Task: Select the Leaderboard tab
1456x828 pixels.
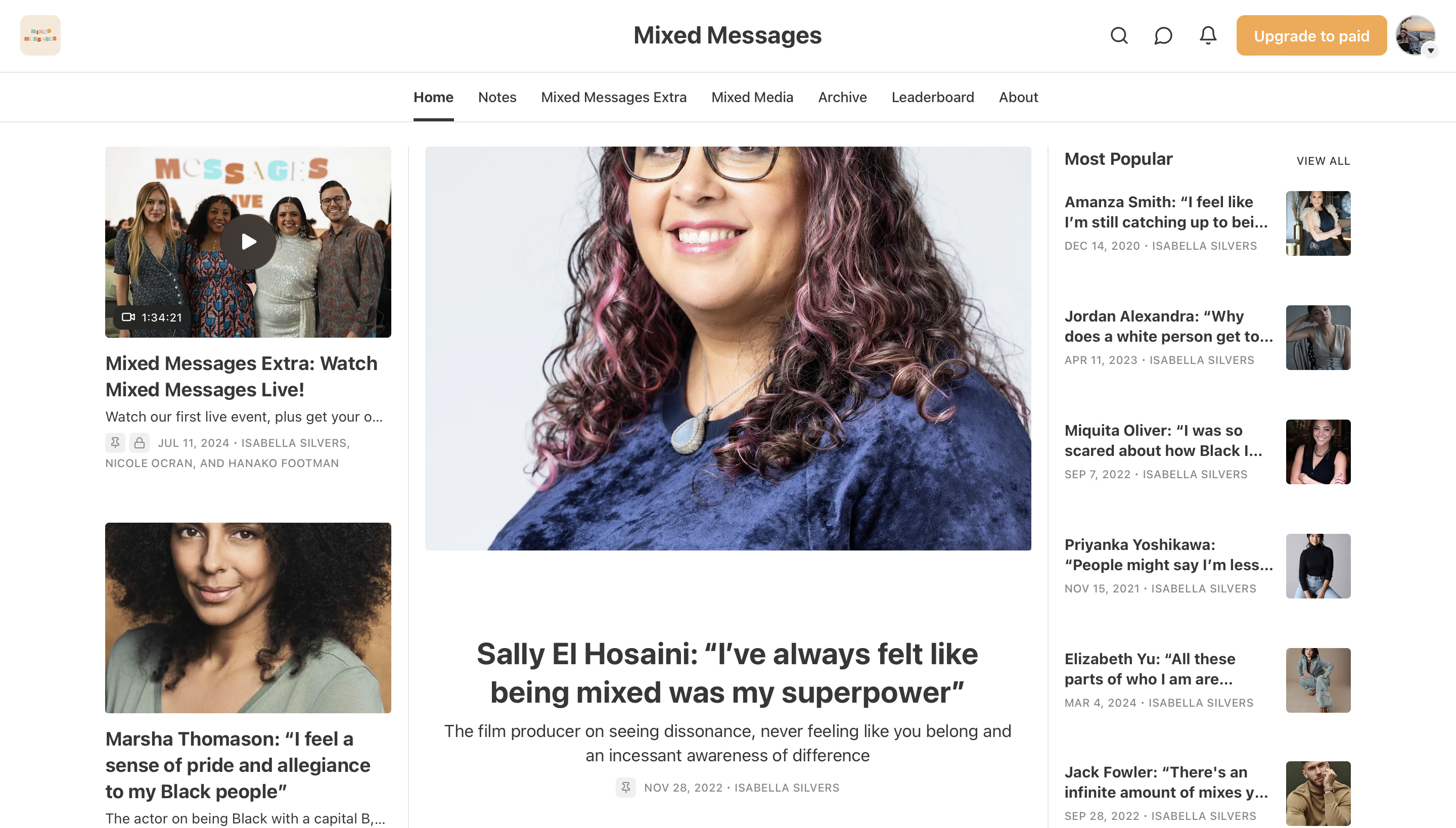Action: (933, 97)
